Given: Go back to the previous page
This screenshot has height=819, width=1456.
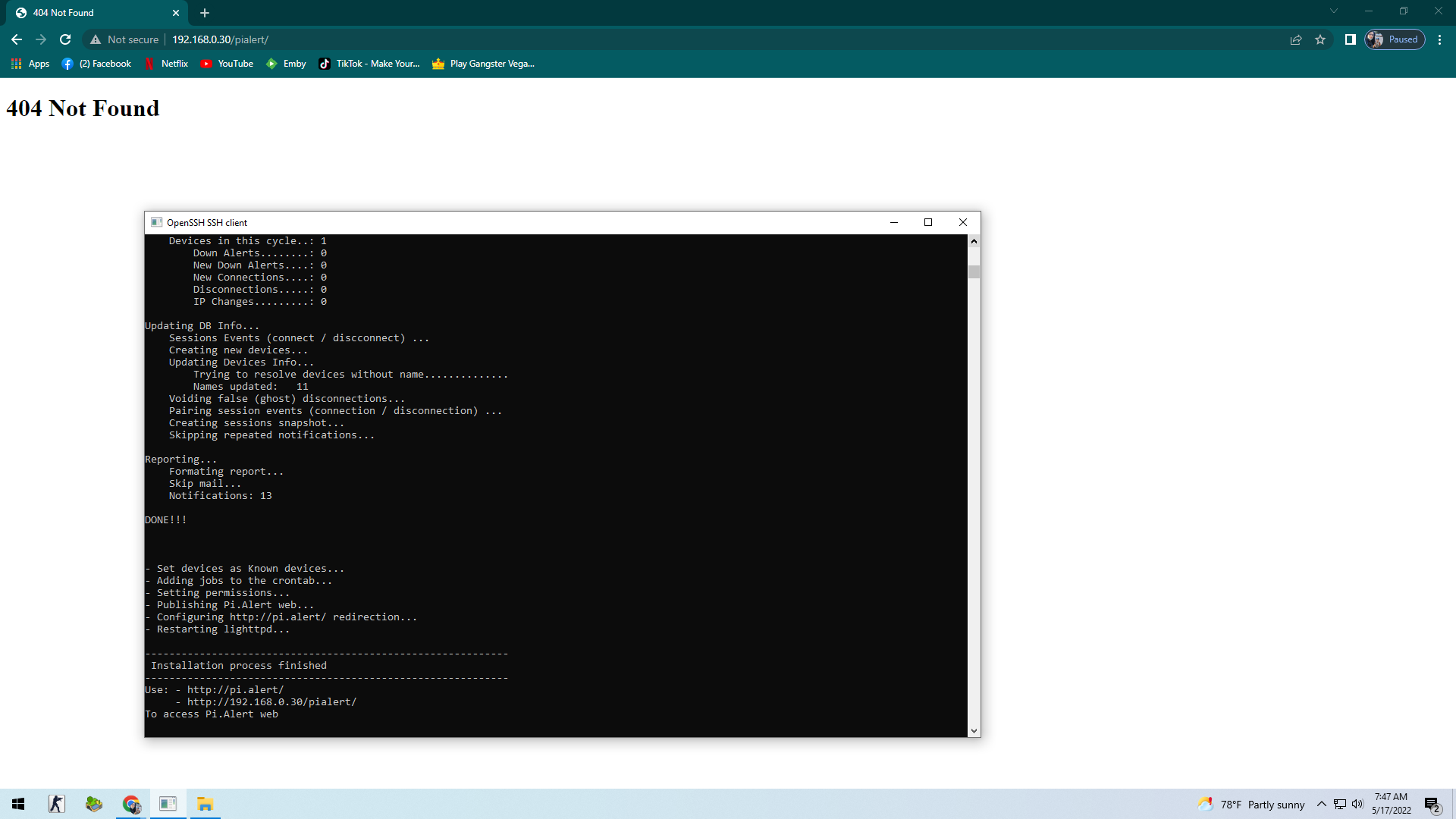Looking at the screenshot, I should pyautogui.click(x=17, y=39).
